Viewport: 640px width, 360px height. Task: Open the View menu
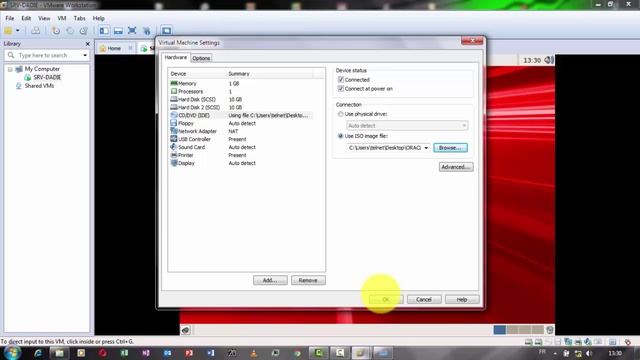[x=44, y=18]
